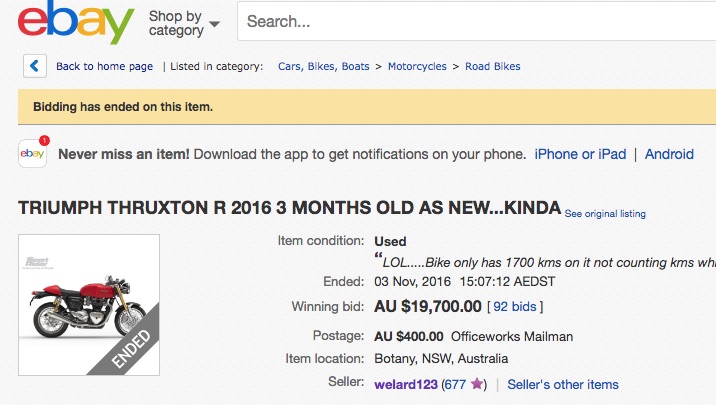Image resolution: width=716 pixels, height=405 pixels.
Task: Open the Shop by category dropdown
Action: 184,23
